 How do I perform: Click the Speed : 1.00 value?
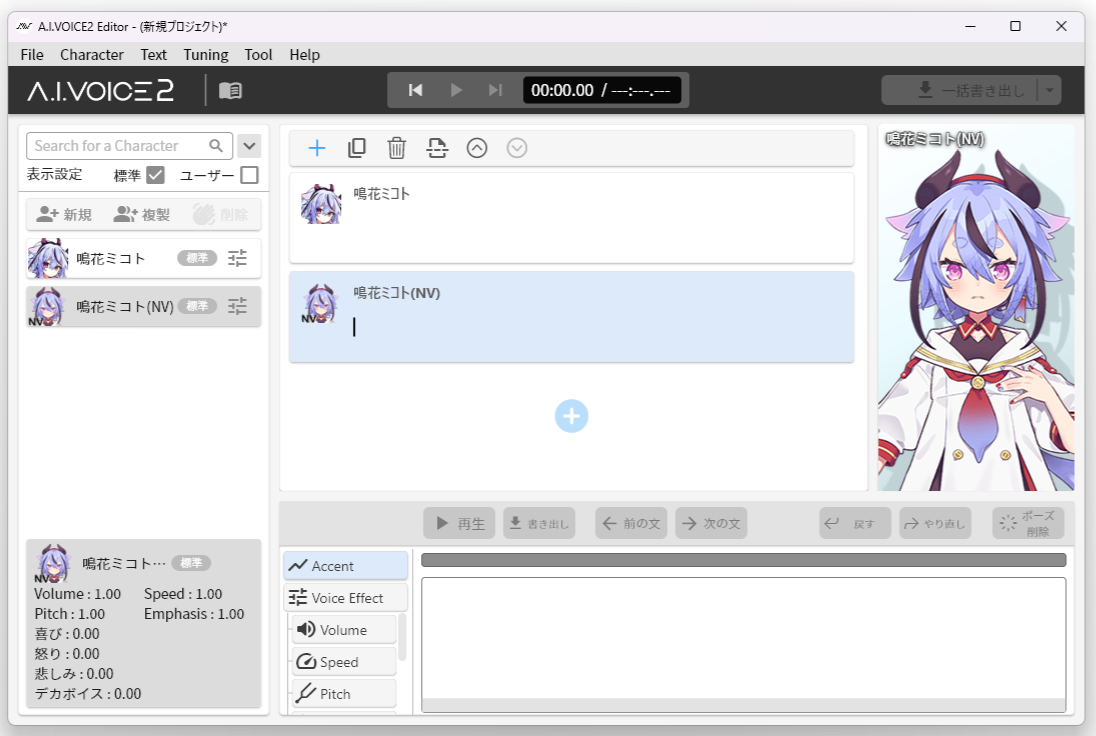point(183,594)
